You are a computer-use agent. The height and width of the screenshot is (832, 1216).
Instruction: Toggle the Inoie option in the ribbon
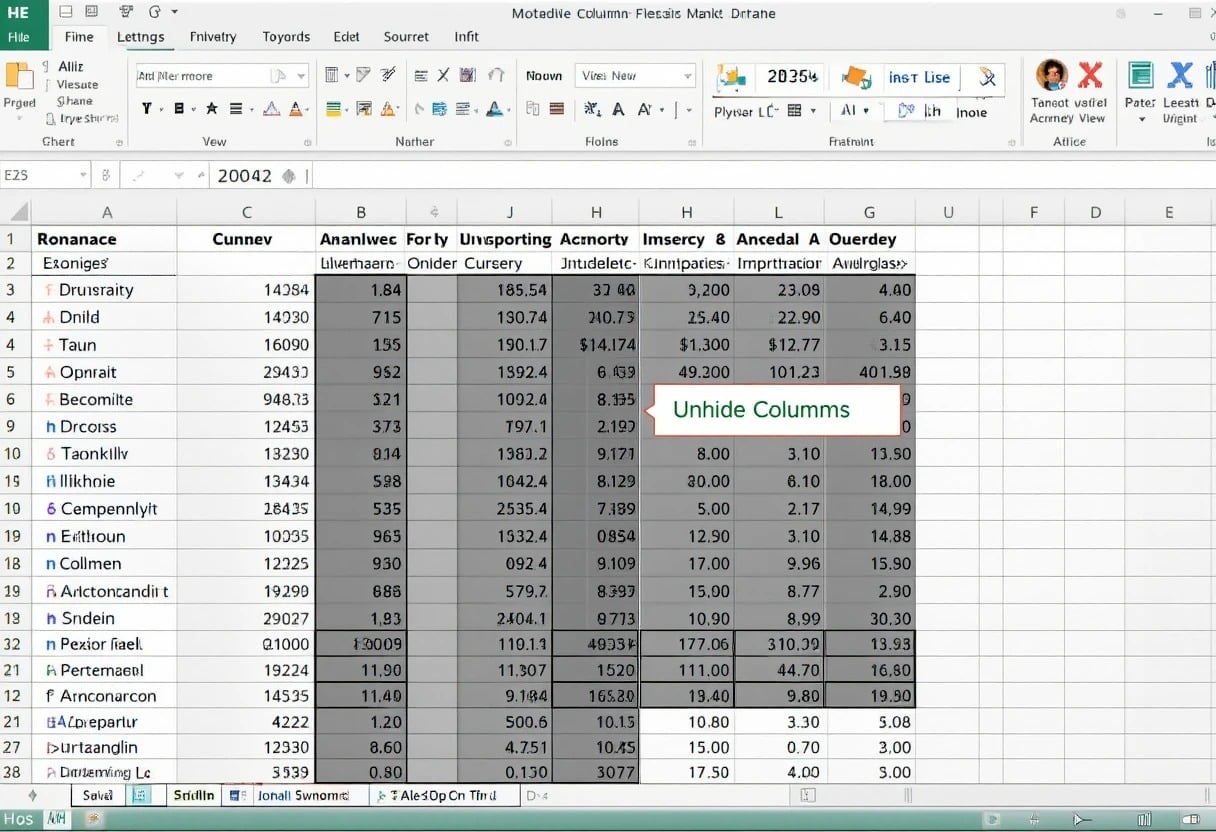[x=971, y=113]
